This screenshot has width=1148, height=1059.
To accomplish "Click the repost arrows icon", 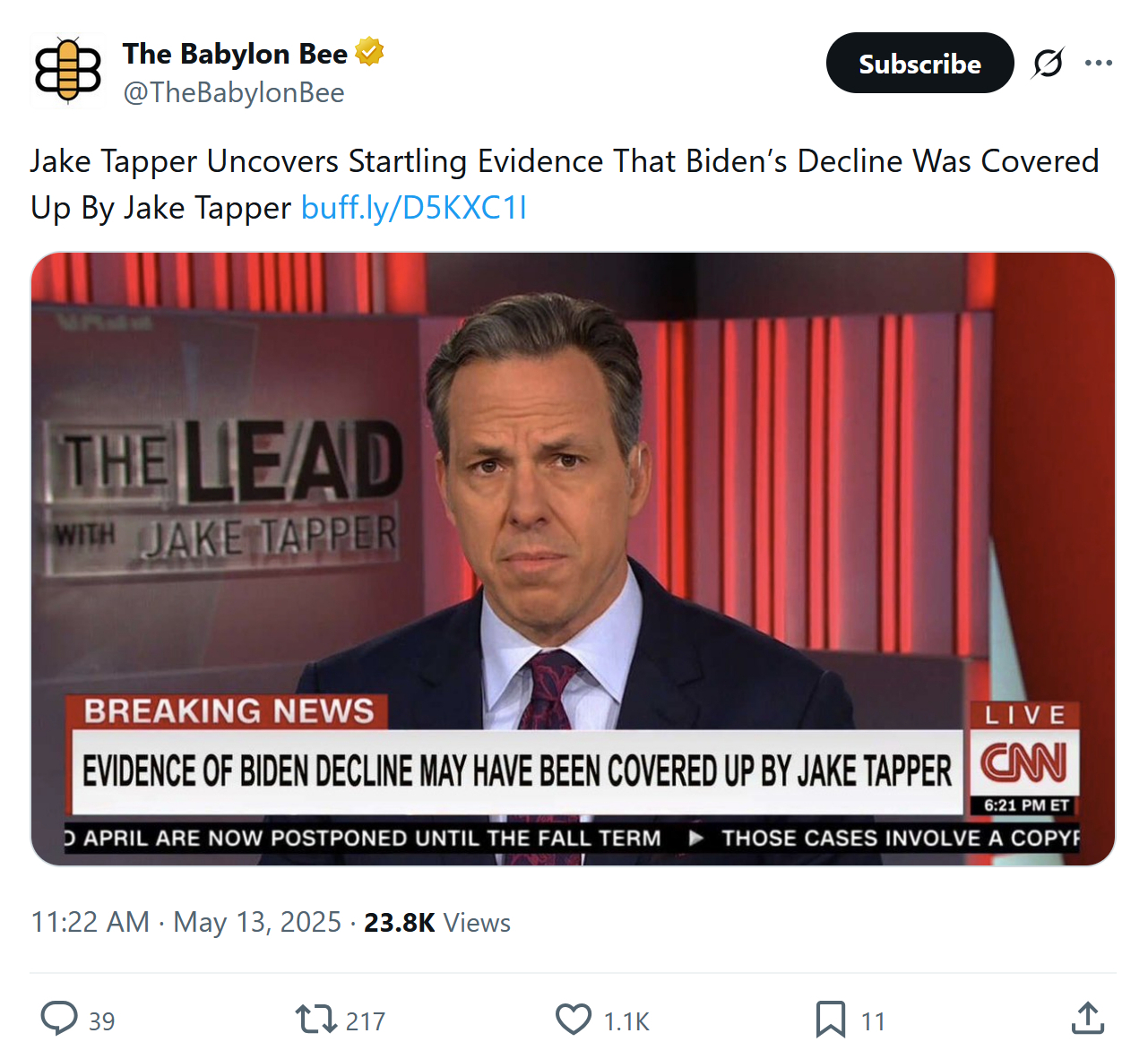I will point(315,1019).
